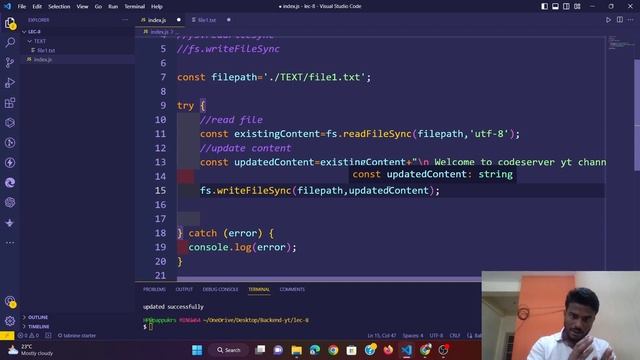Click the taskbar Search box

[x=229, y=350]
